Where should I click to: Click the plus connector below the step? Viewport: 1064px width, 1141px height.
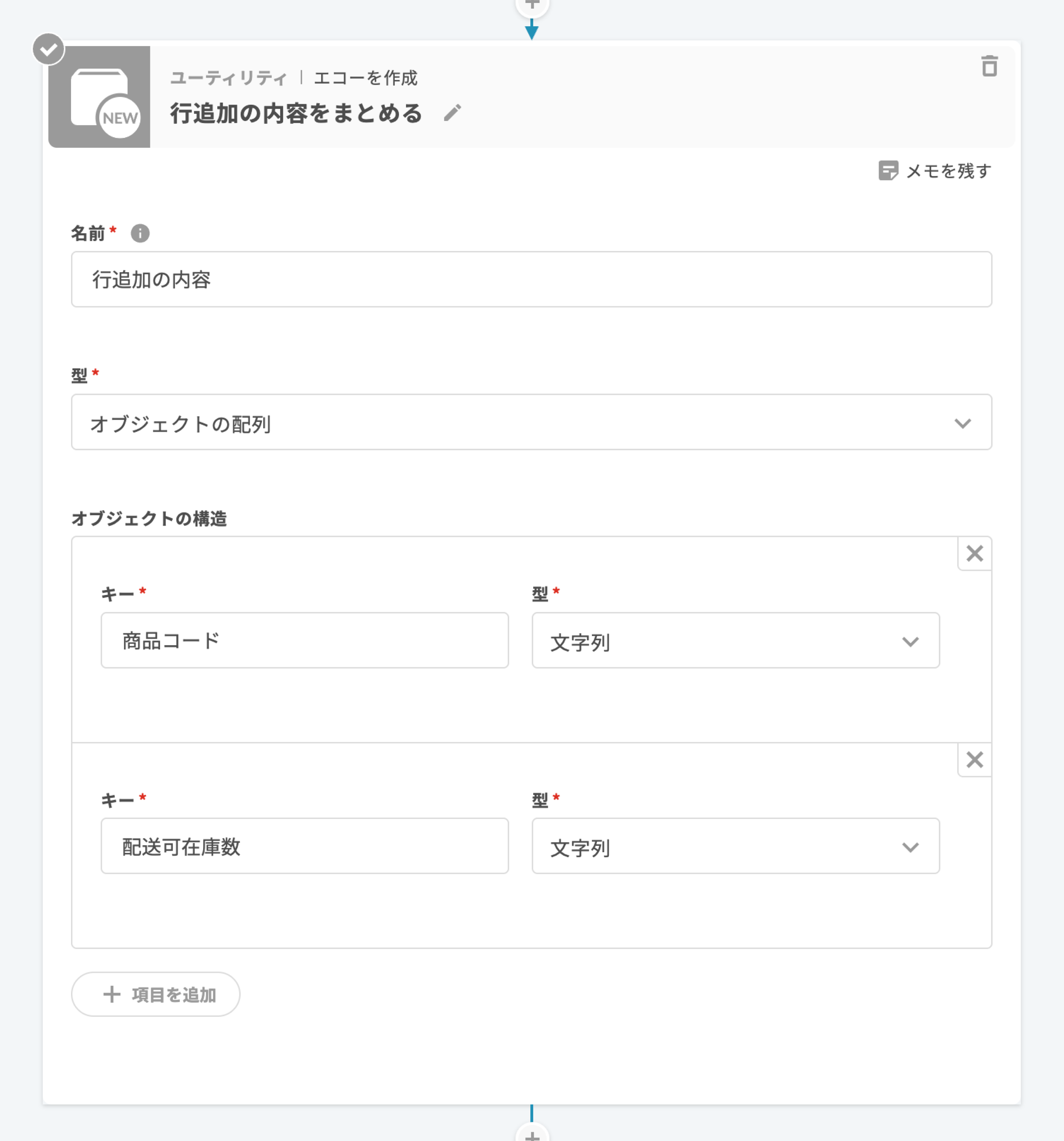tap(532, 1134)
